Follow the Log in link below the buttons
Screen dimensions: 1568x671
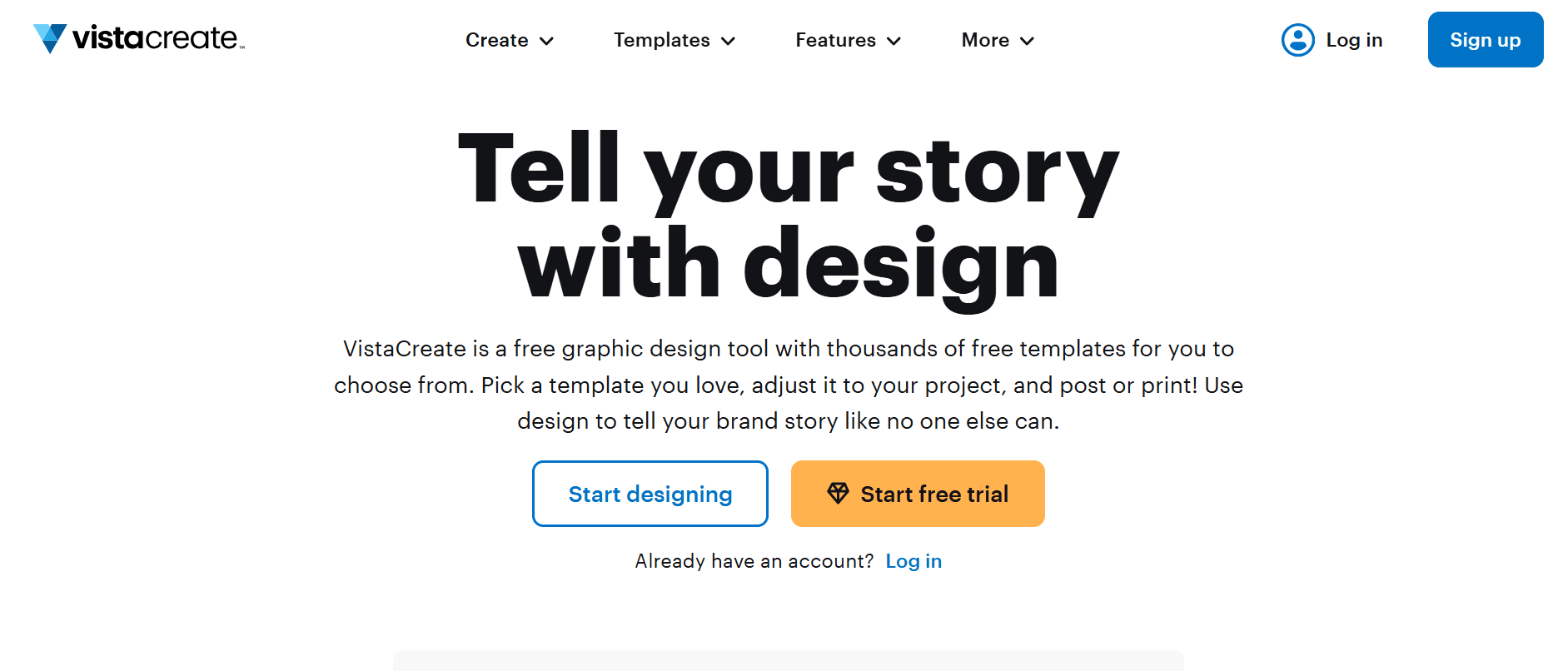tap(913, 561)
